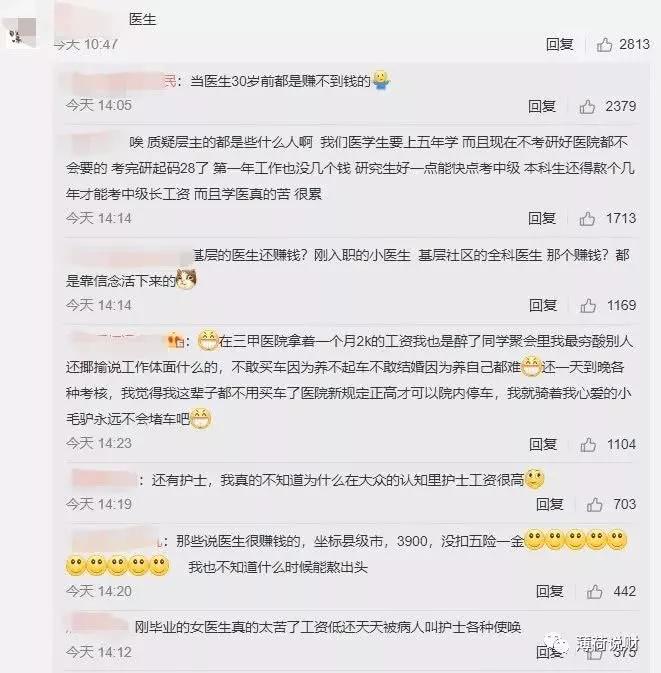The width and height of the screenshot is (661, 673).
Task: Like the top comment with 2813 likes
Action: click(x=604, y=44)
